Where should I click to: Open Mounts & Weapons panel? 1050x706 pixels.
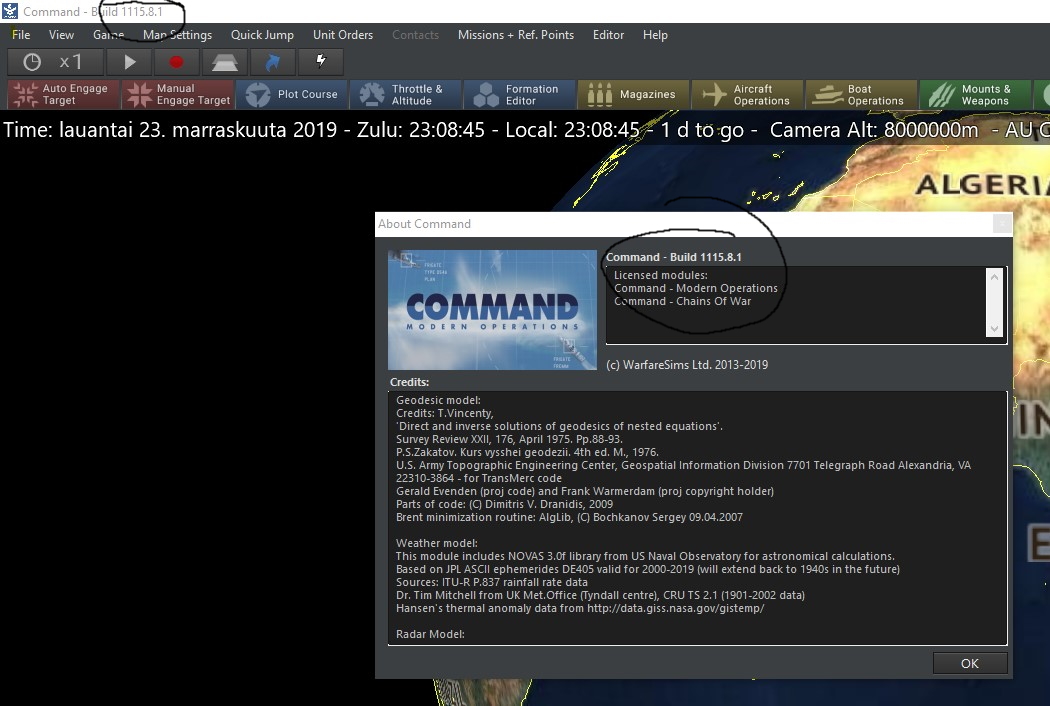[x=975, y=94]
